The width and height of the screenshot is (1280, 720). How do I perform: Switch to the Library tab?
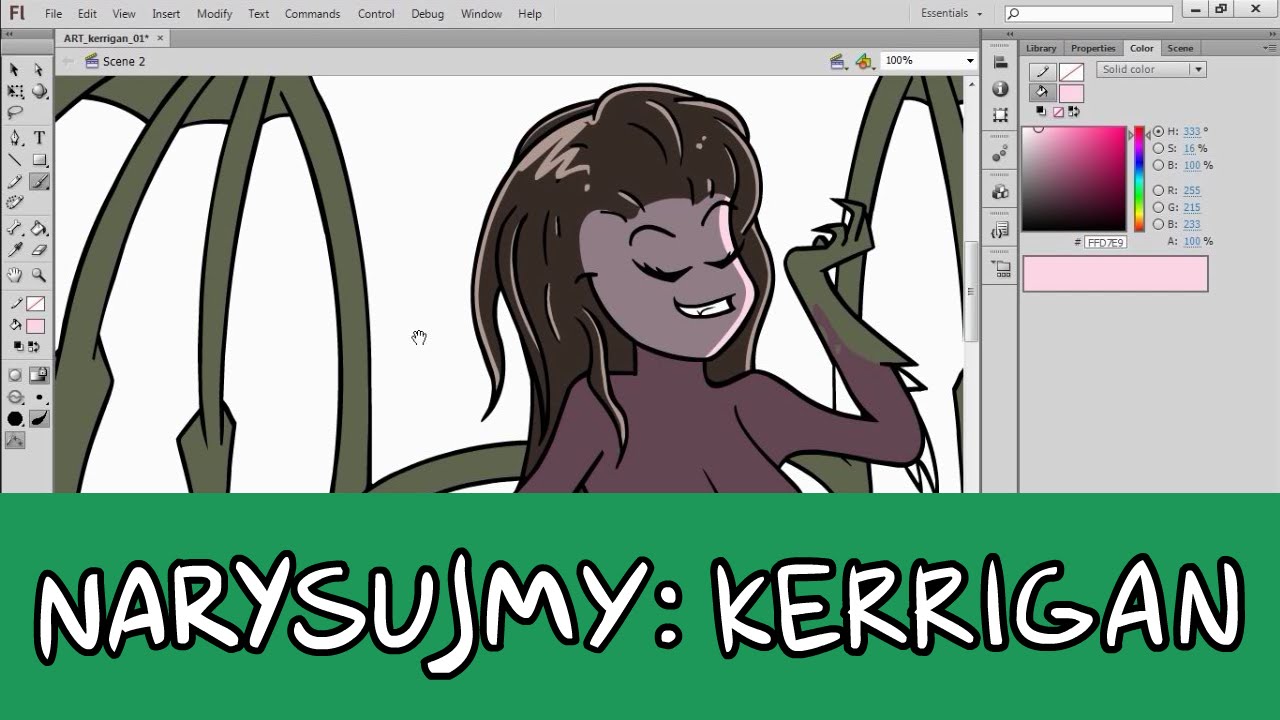pos(1041,48)
